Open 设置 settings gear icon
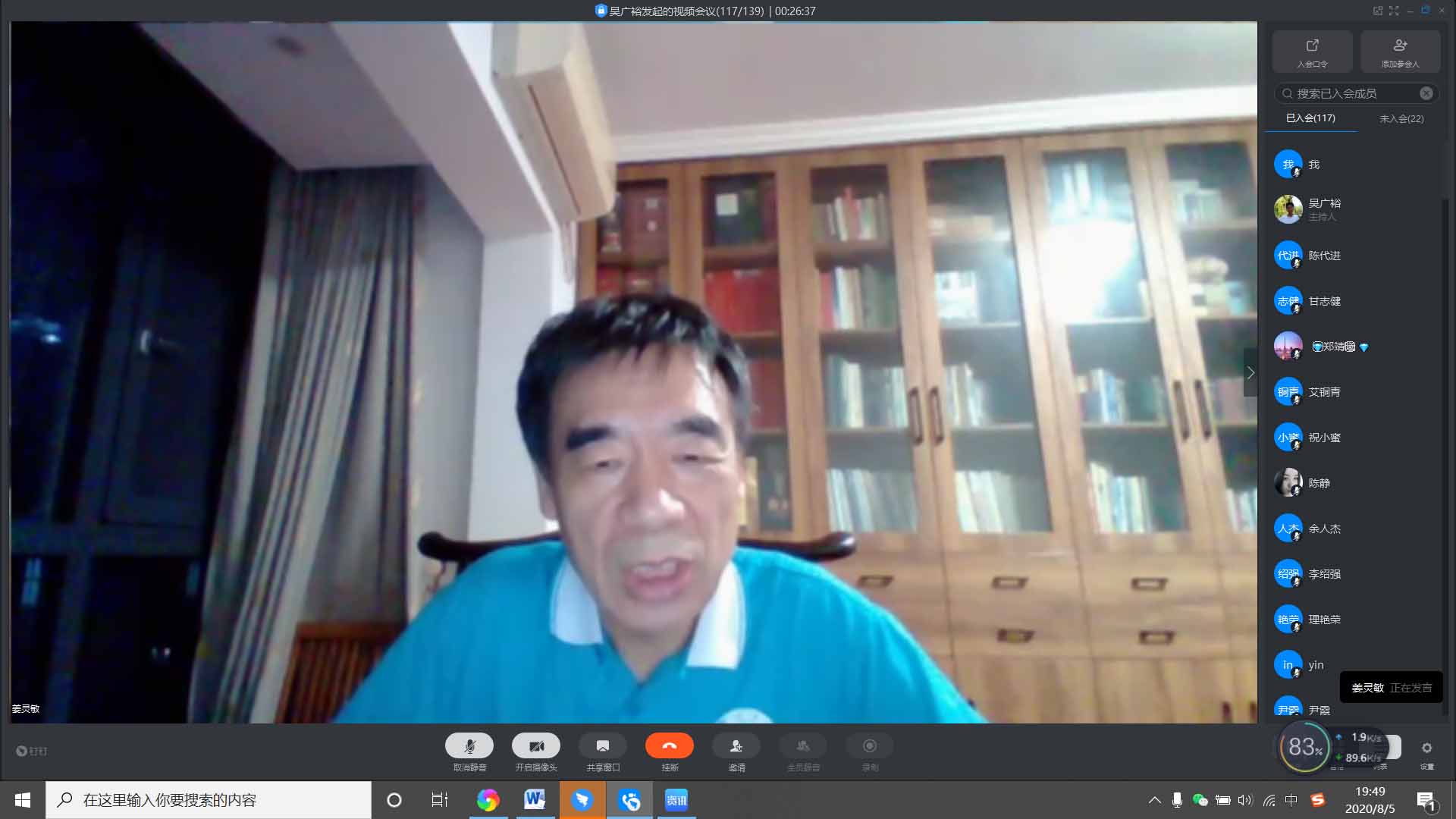Screen dimensions: 1456x819 pos(1426,748)
